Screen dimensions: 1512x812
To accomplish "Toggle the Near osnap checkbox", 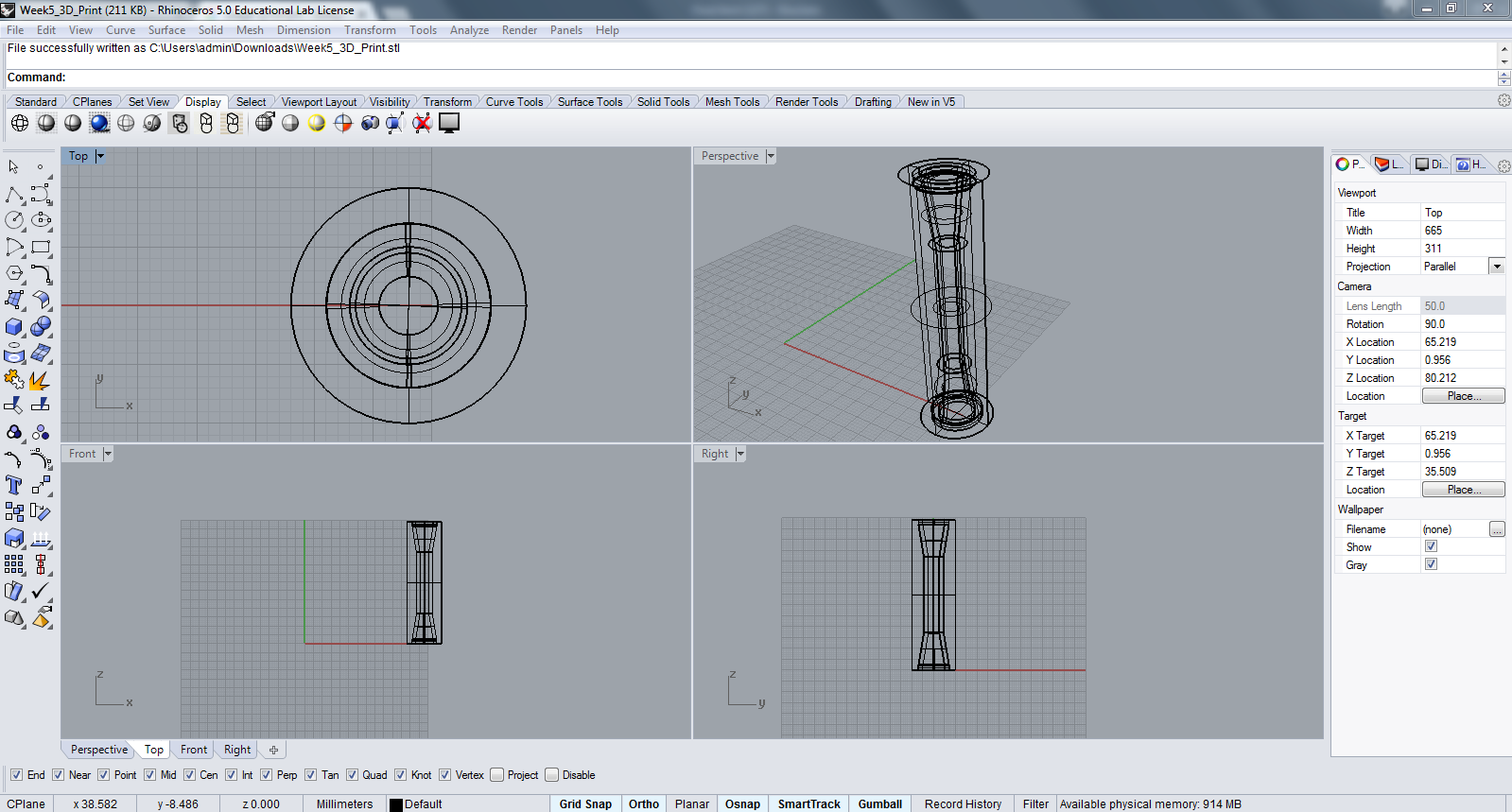I will [x=58, y=775].
